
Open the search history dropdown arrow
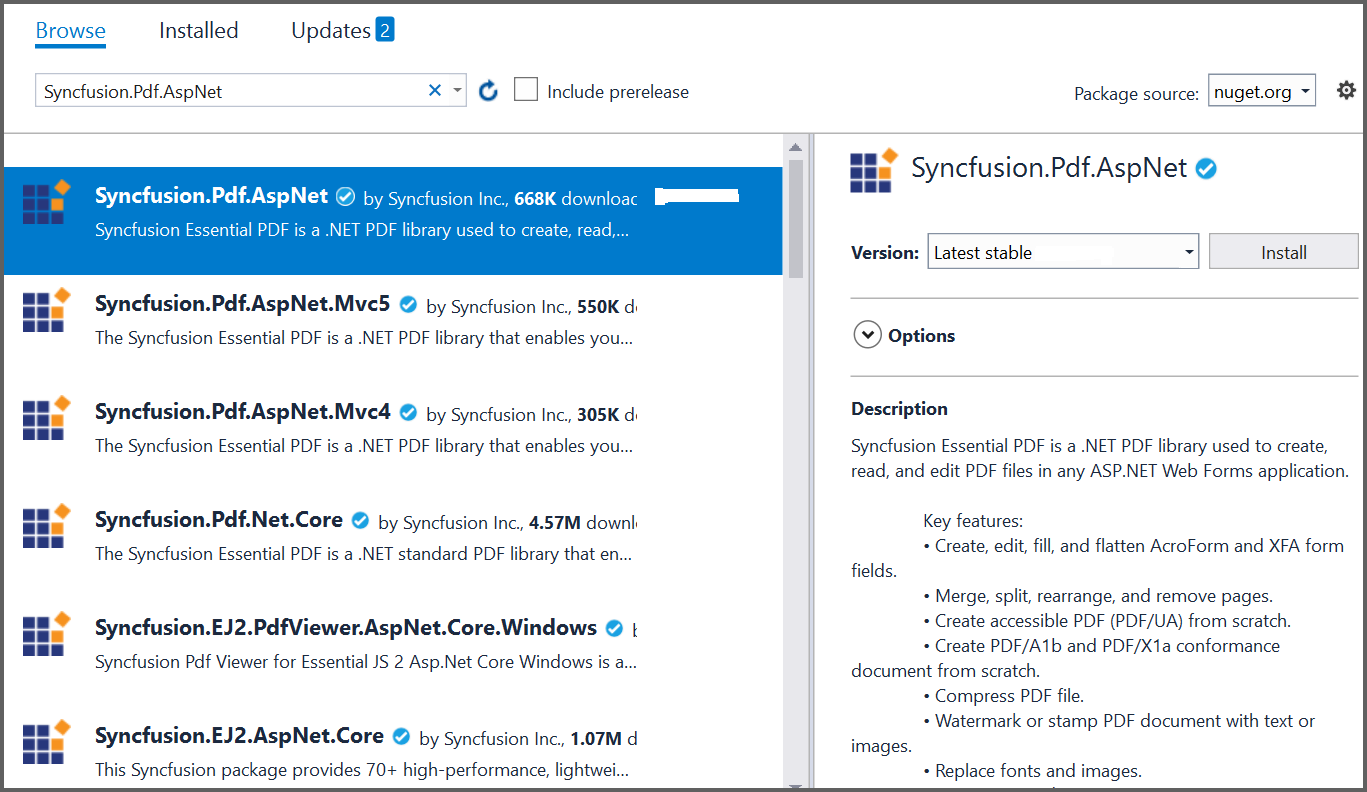(457, 90)
